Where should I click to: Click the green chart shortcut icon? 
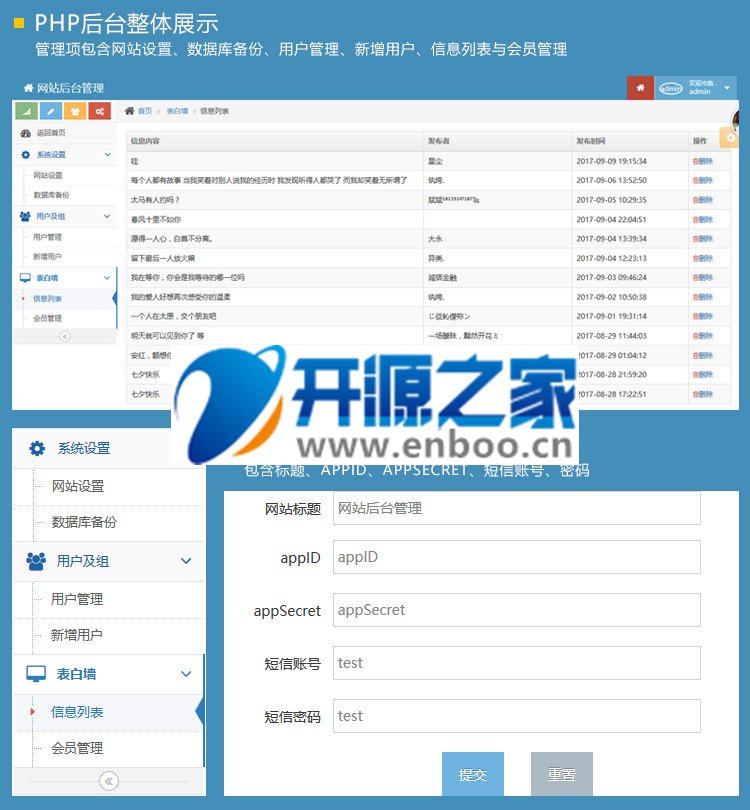26,111
